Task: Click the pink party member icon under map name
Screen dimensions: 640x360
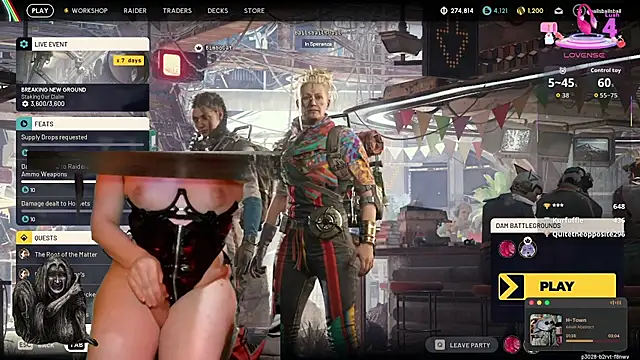Action: [507, 249]
